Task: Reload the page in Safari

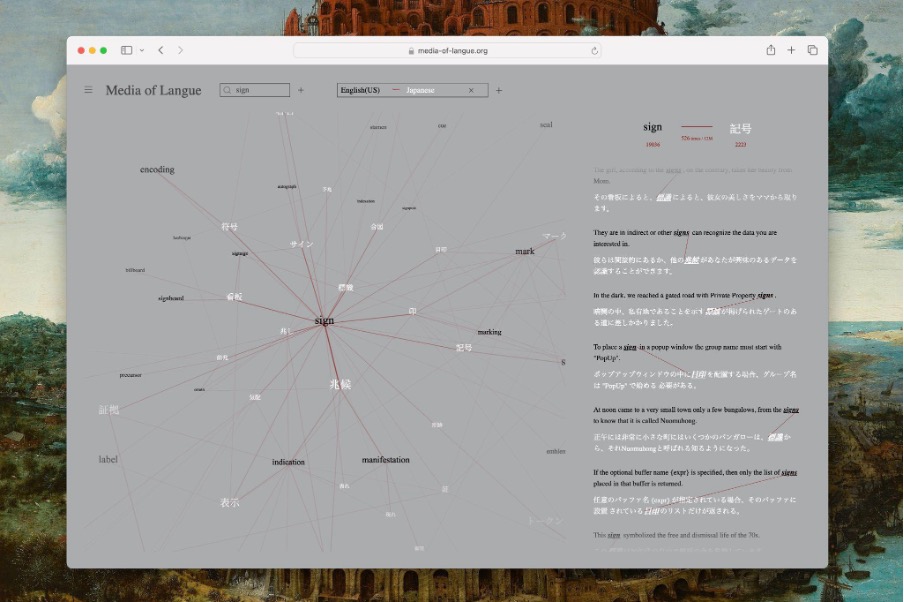Action: coord(595,50)
